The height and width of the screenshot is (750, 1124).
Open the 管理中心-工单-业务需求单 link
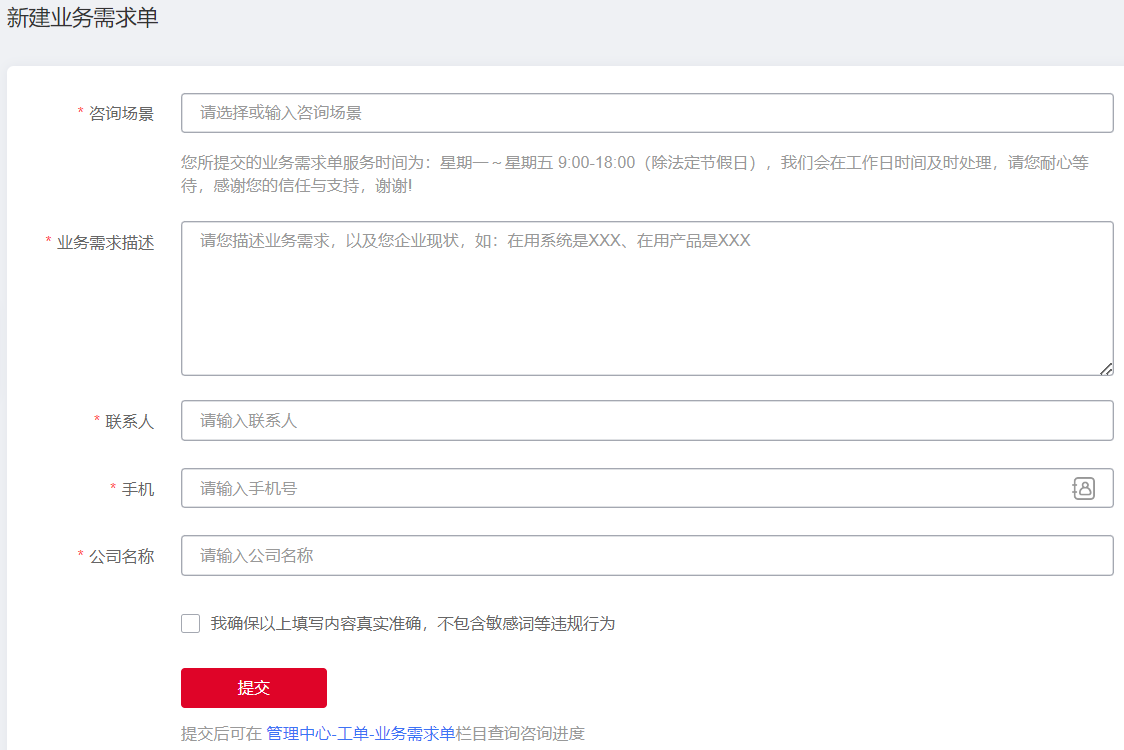(361, 734)
